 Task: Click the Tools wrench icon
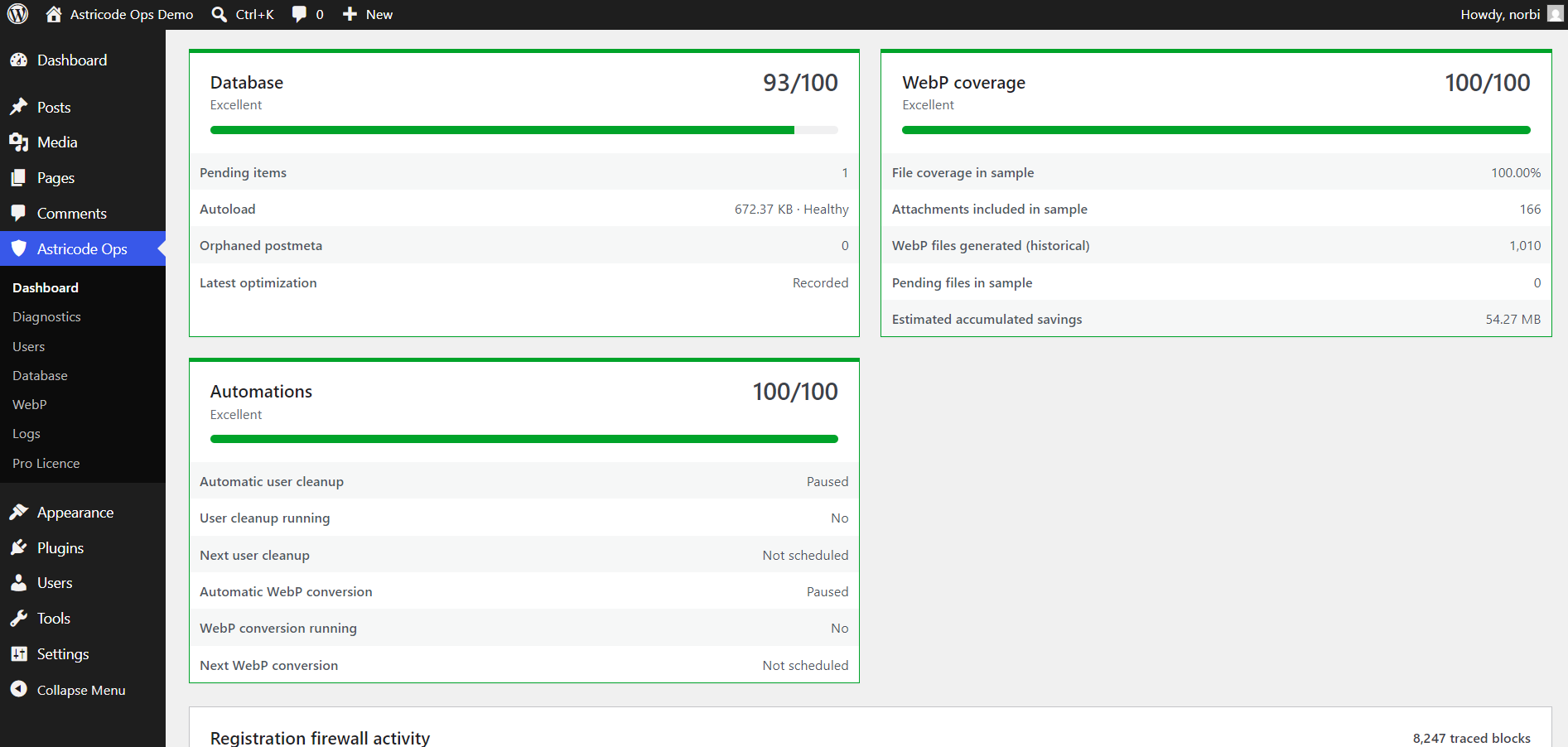[x=18, y=619]
